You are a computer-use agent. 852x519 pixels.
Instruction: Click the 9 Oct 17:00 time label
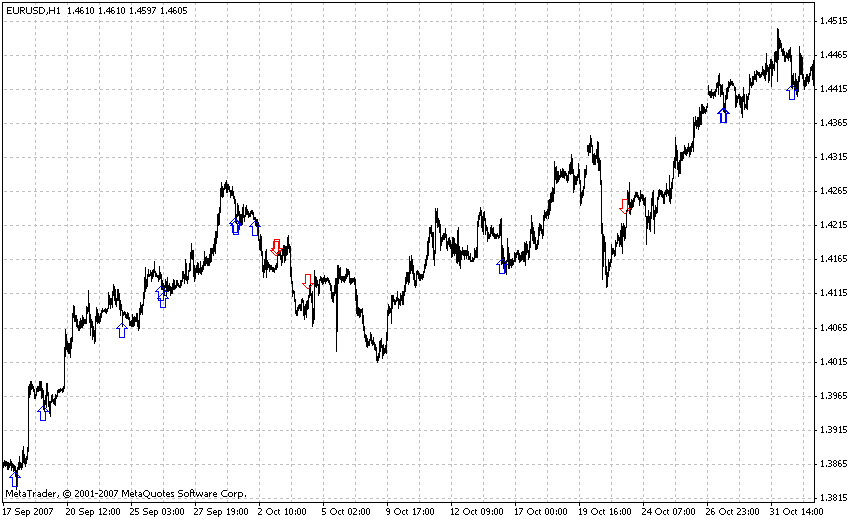tap(410, 512)
